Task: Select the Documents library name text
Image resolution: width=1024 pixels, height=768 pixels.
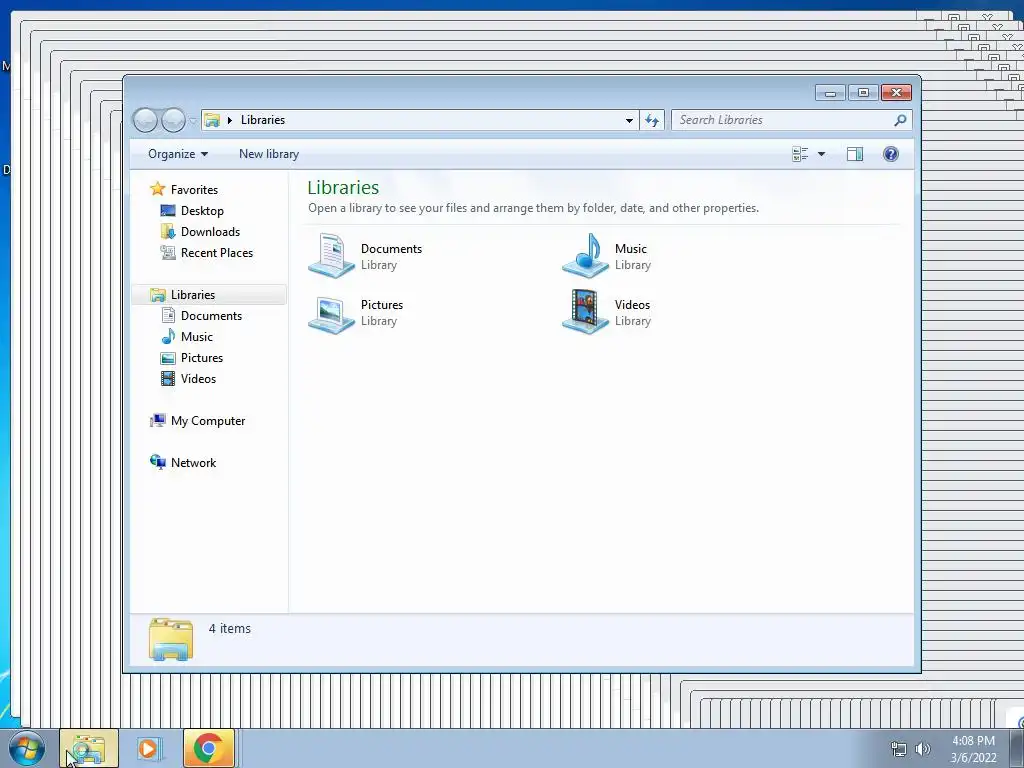Action: 391,249
